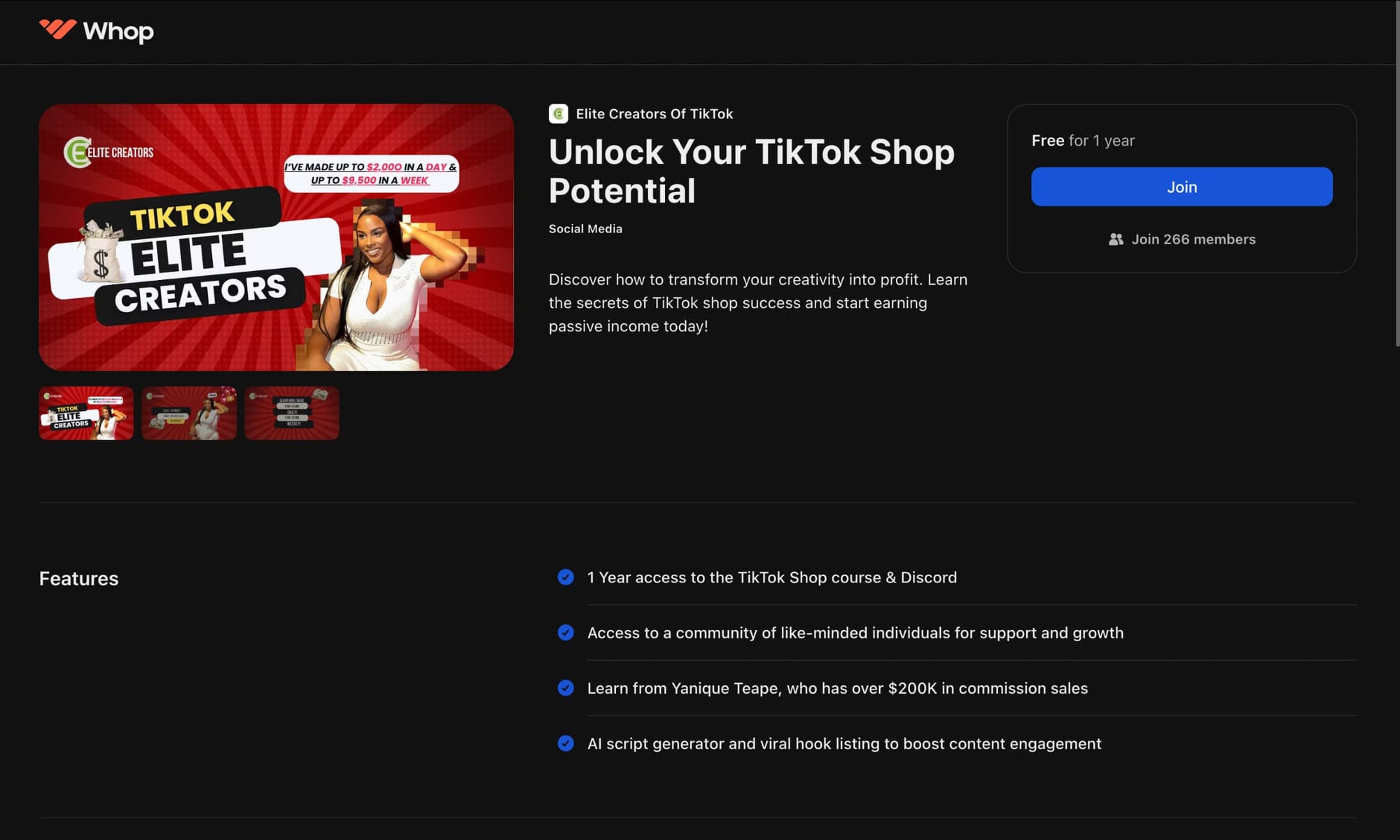Select the first gallery thumbnail

(86, 413)
